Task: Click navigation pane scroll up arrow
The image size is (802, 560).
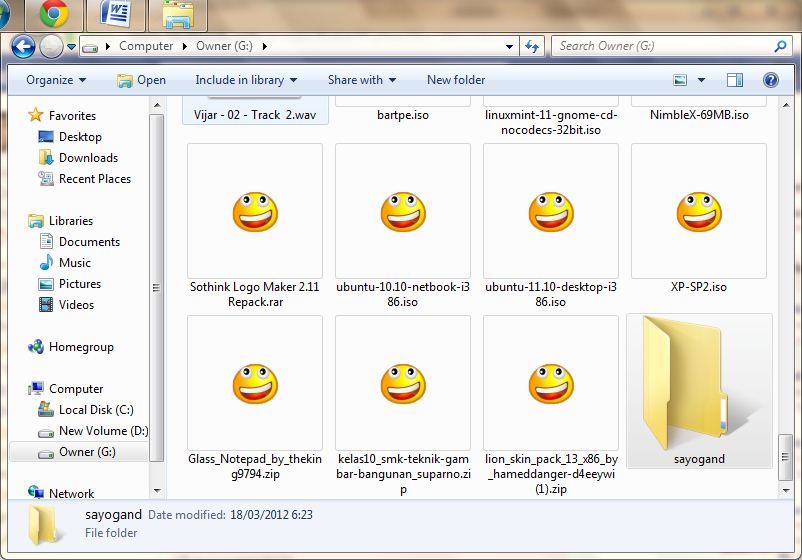Action: coord(157,105)
